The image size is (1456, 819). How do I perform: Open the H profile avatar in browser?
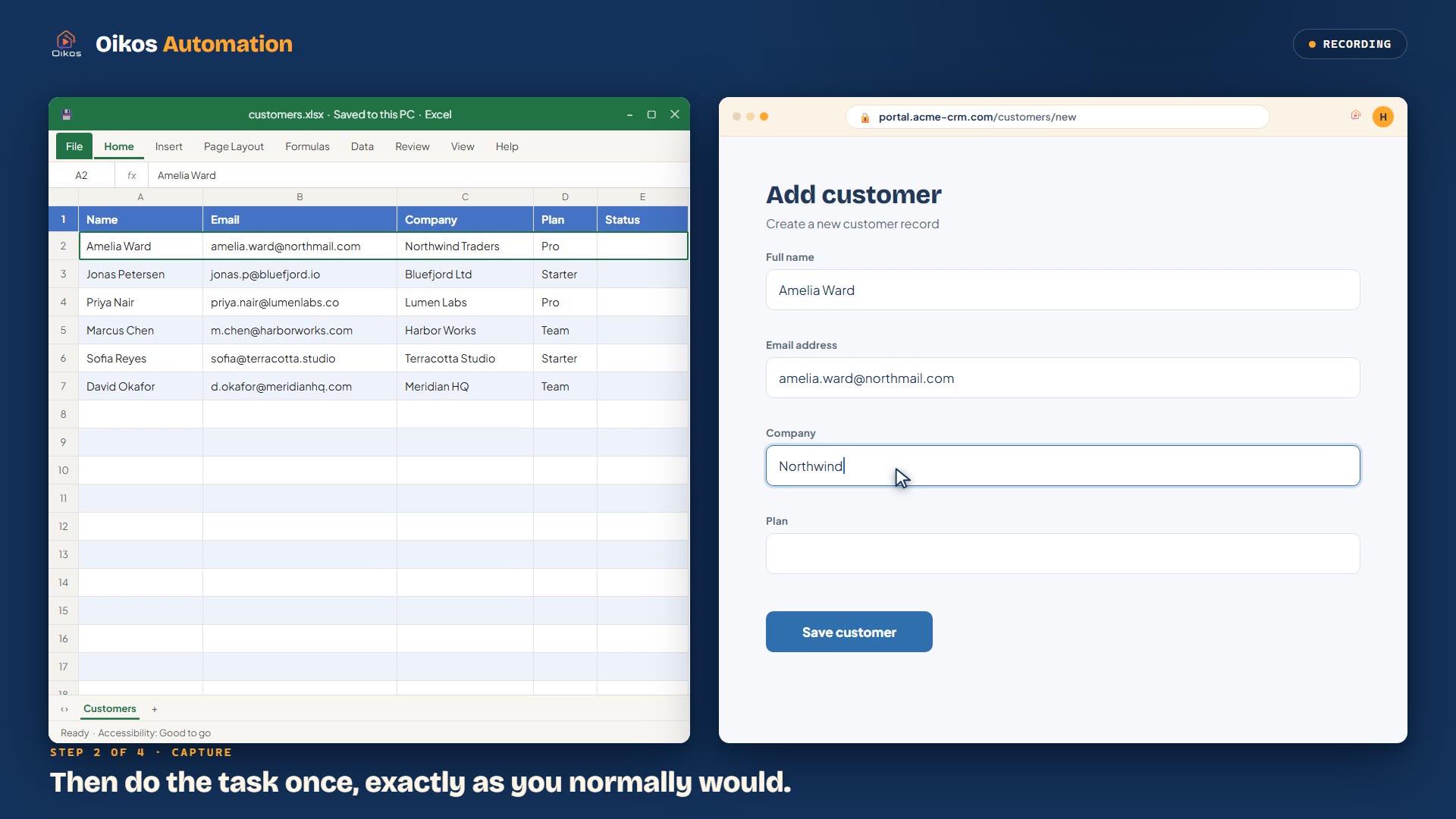click(x=1383, y=117)
